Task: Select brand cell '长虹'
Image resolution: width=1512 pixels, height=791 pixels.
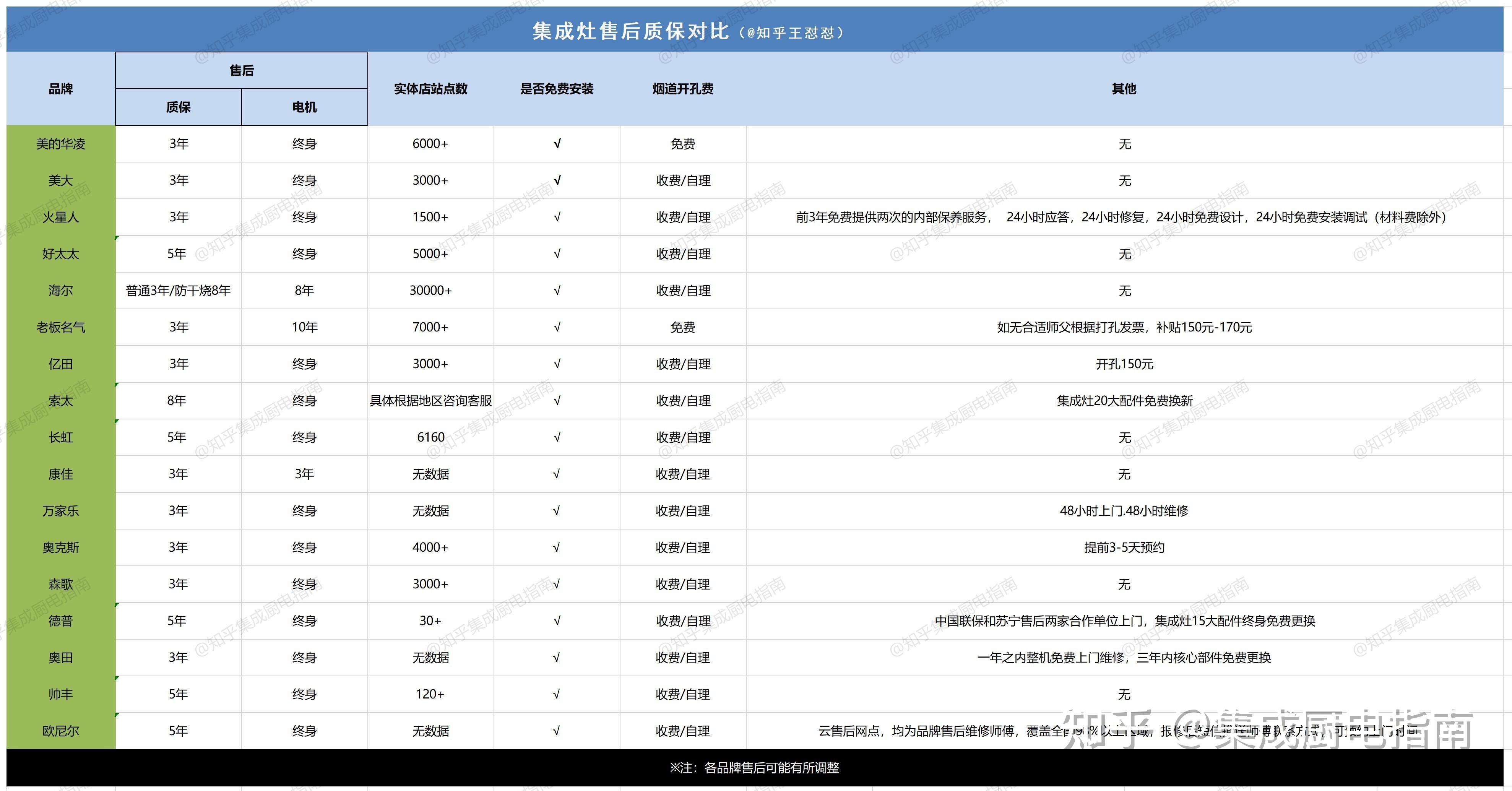Action: (60, 437)
